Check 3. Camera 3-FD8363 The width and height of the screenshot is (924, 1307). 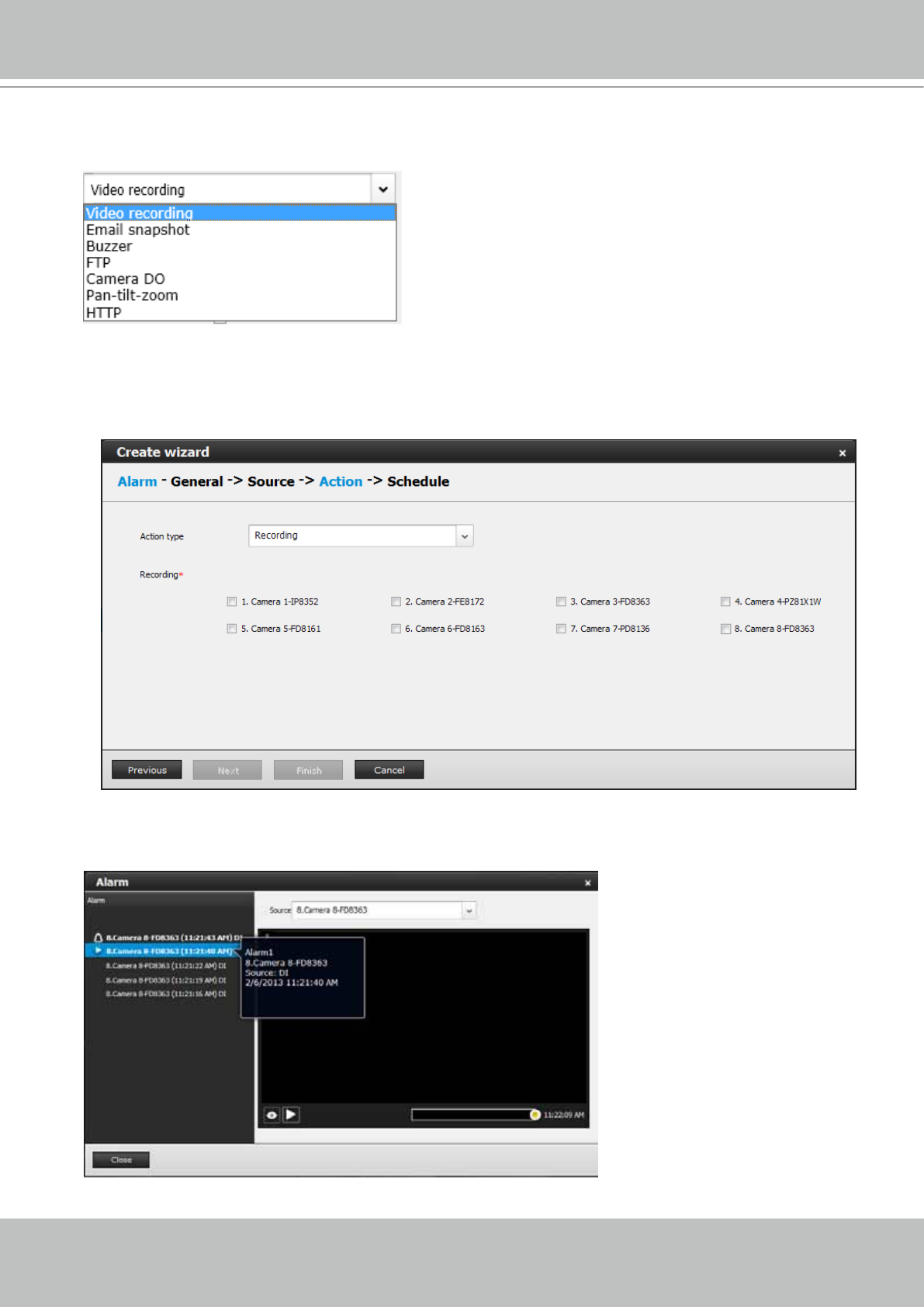click(561, 601)
